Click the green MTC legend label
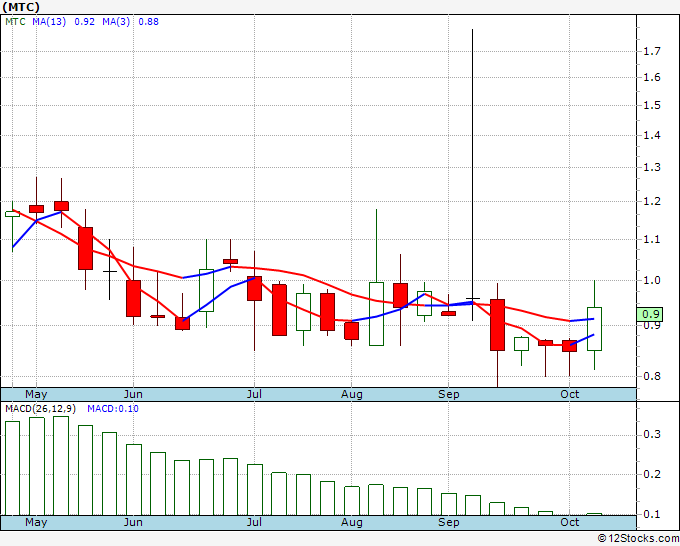680x546 pixels. pos(15,21)
